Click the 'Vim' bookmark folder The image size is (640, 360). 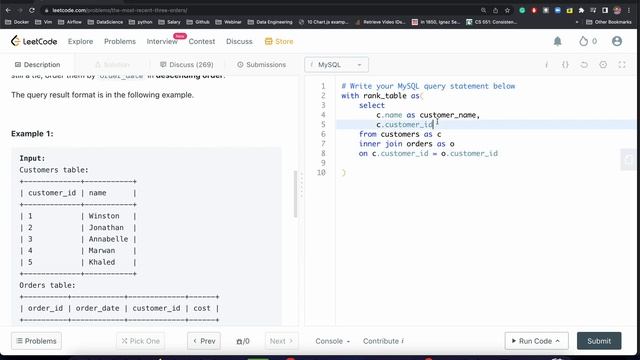click(43, 22)
